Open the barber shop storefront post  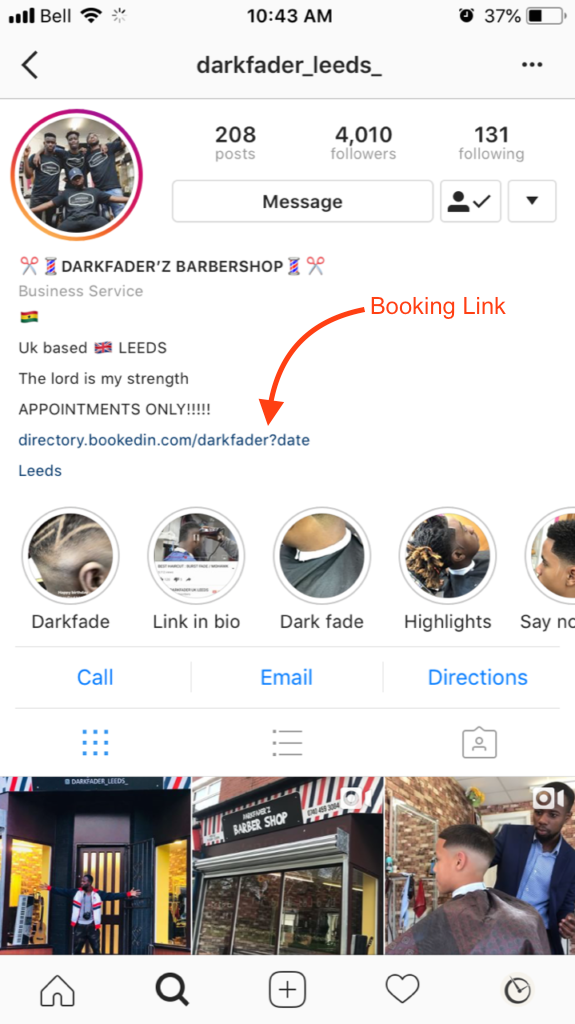(x=288, y=865)
